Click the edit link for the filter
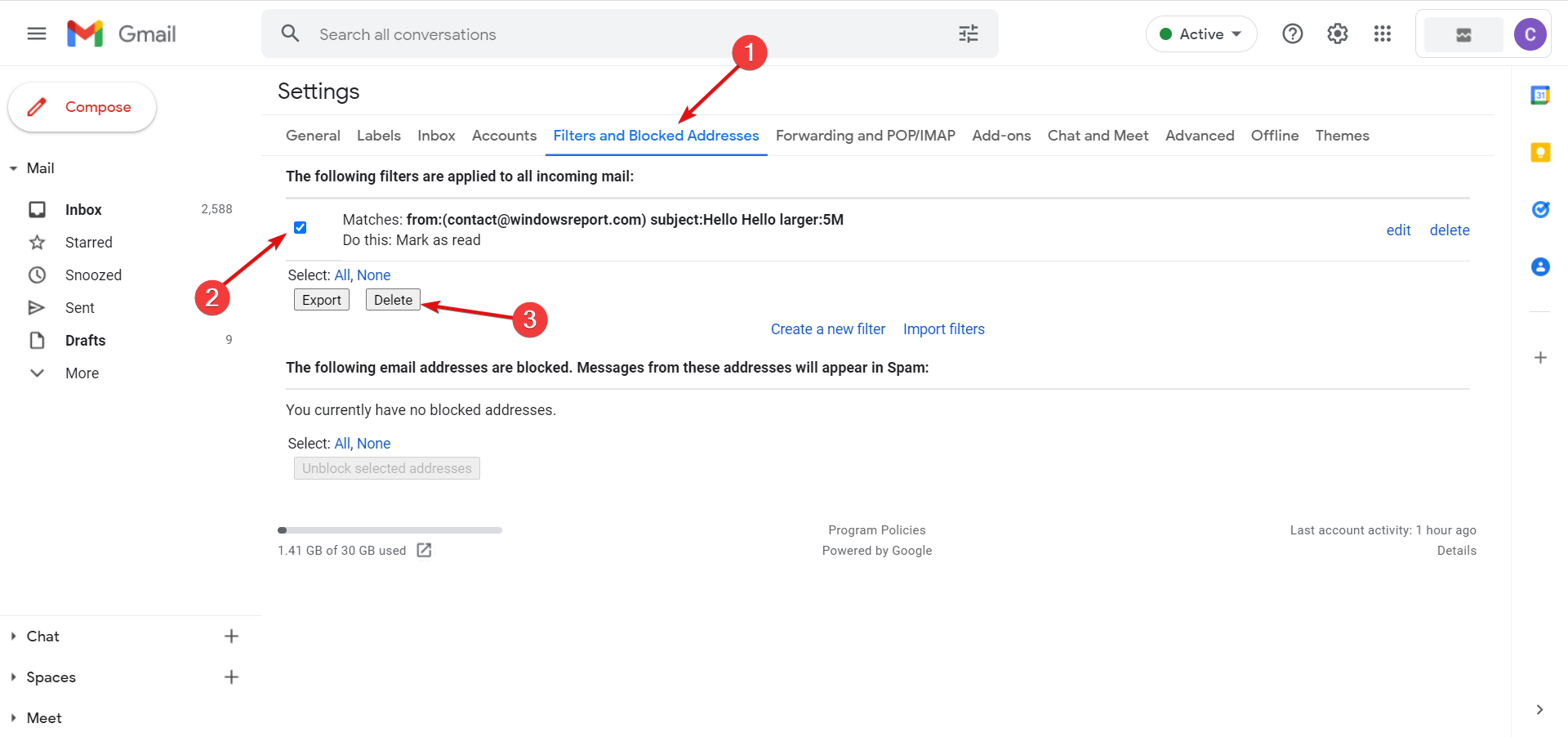Screen dimensions: 1568x737 [x=1398, y=230]
